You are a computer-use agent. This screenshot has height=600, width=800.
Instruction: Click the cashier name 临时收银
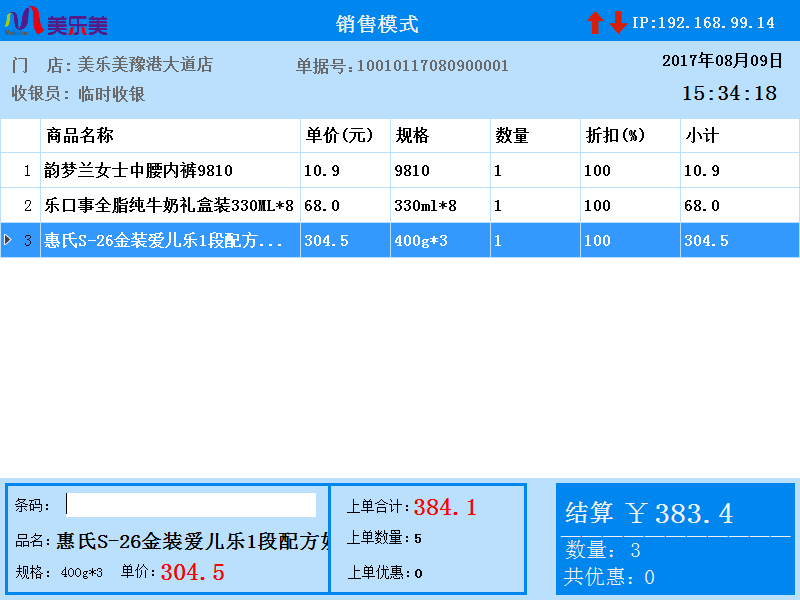coord(112,94)
